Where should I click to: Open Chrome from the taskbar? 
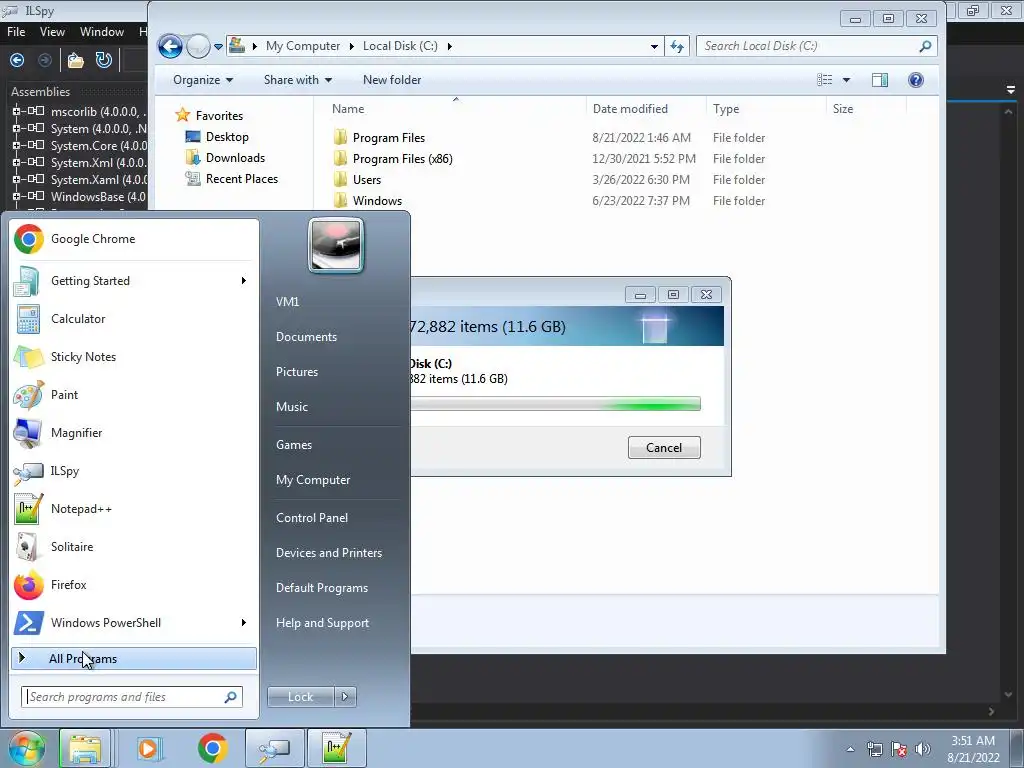(x=212, y=748)
